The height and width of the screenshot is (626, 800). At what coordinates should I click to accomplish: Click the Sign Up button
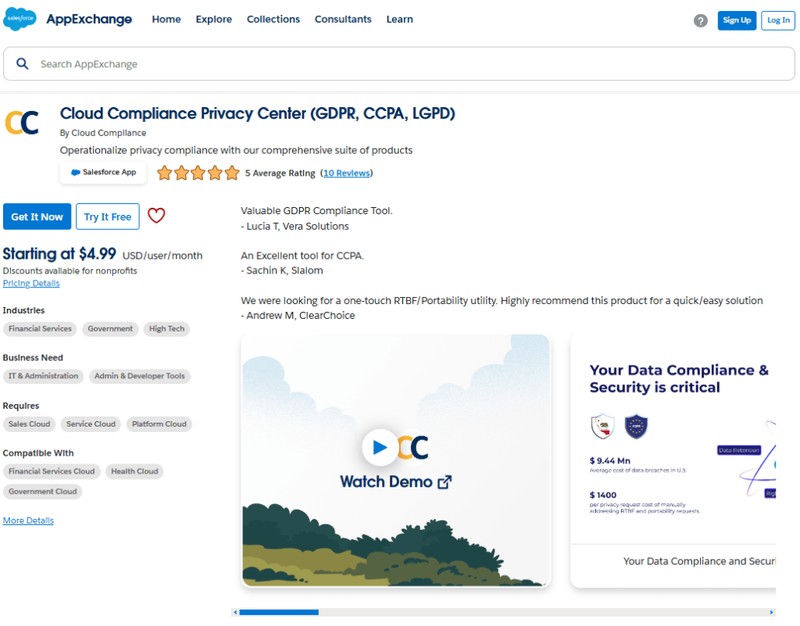click(x=737, y=20)
